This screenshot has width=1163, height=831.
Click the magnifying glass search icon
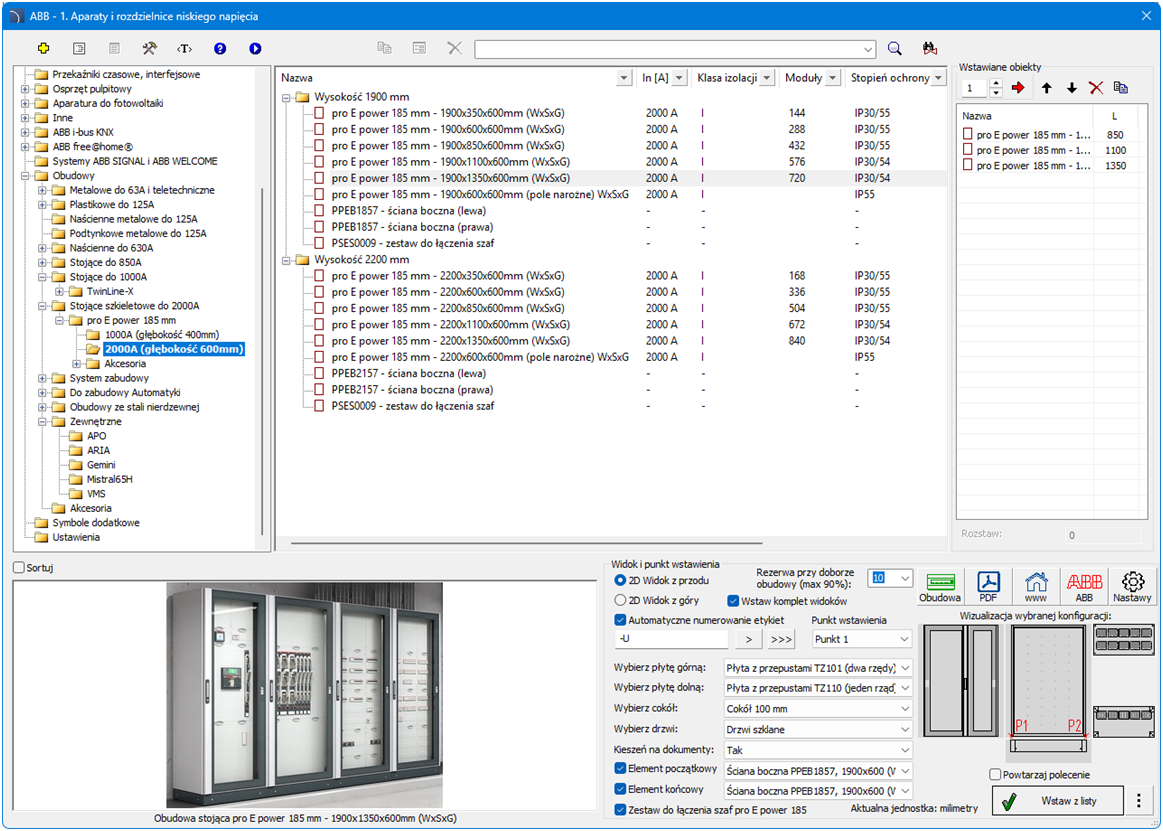pyautogui.click(x=895, y=48)
